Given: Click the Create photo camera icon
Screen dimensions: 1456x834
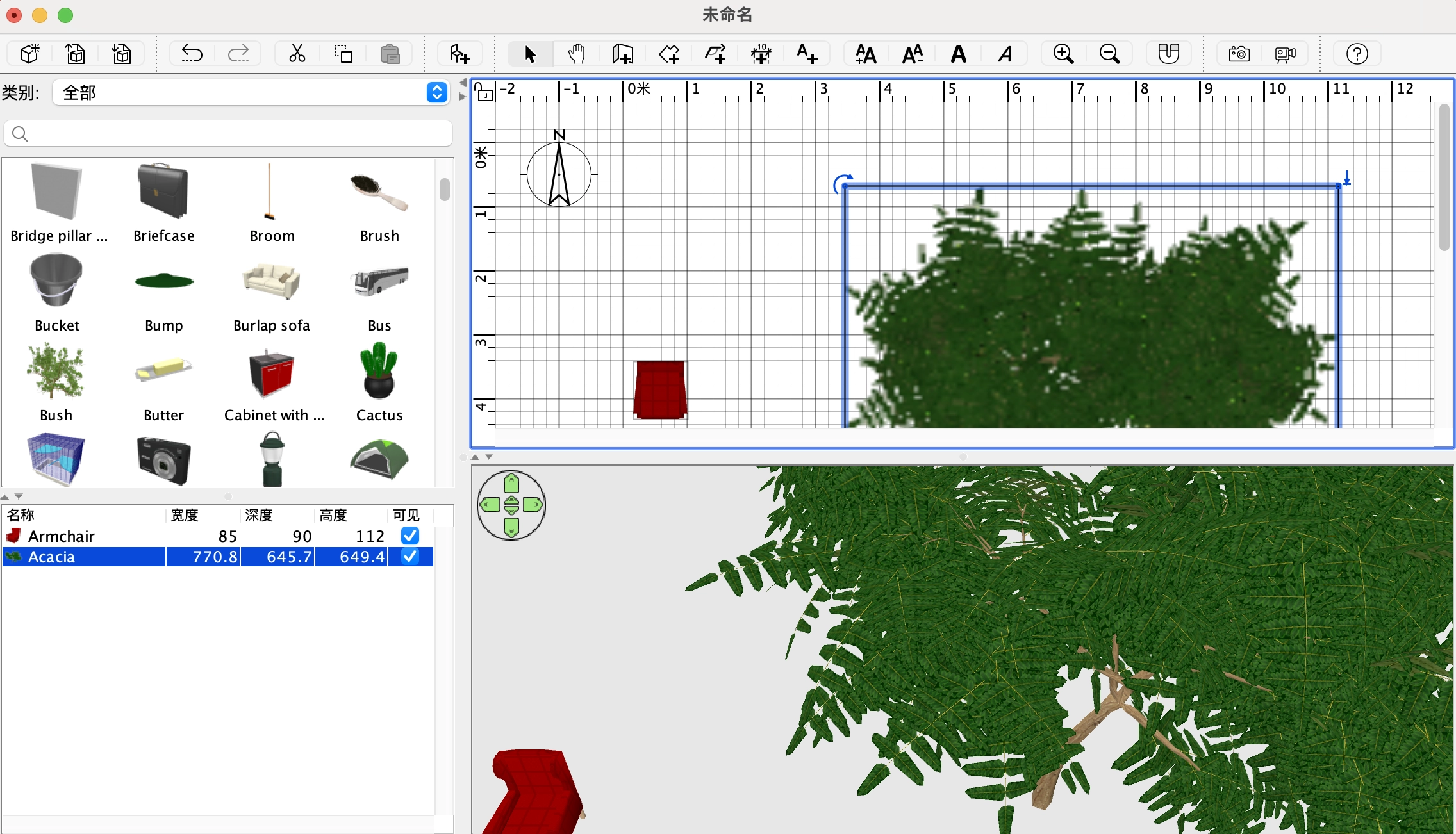Looking at the screenshot, I should click(1239, 54).
